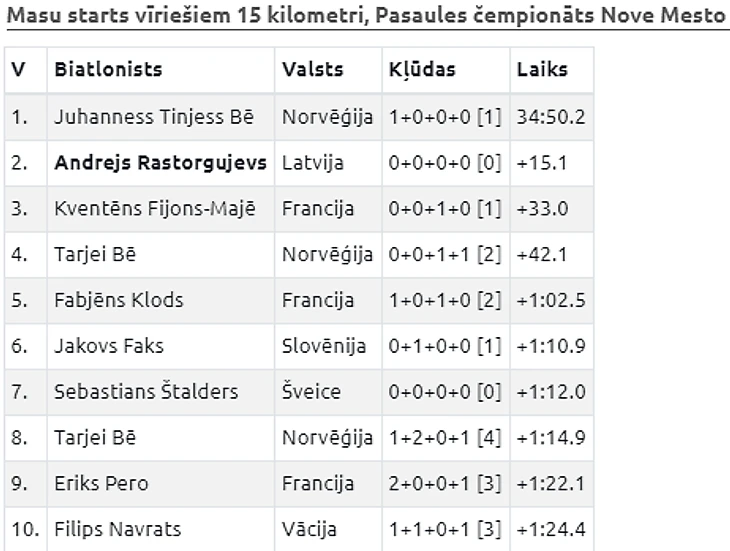Select the Slovēnija country cell
The width and height of the screenshot is (730, 551).
323,347
